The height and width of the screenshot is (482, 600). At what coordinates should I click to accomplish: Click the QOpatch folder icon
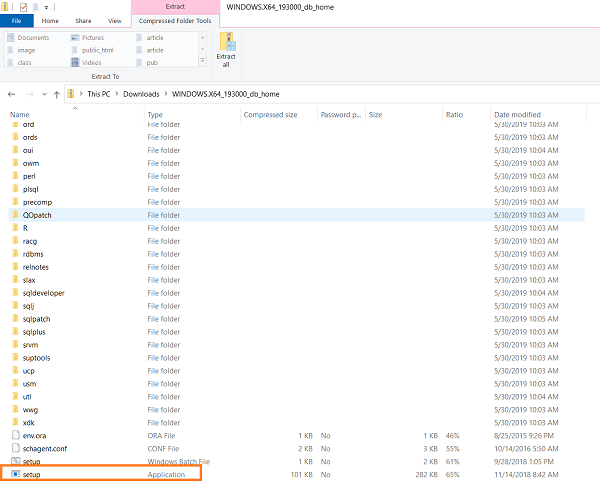[x=15, y=215]
